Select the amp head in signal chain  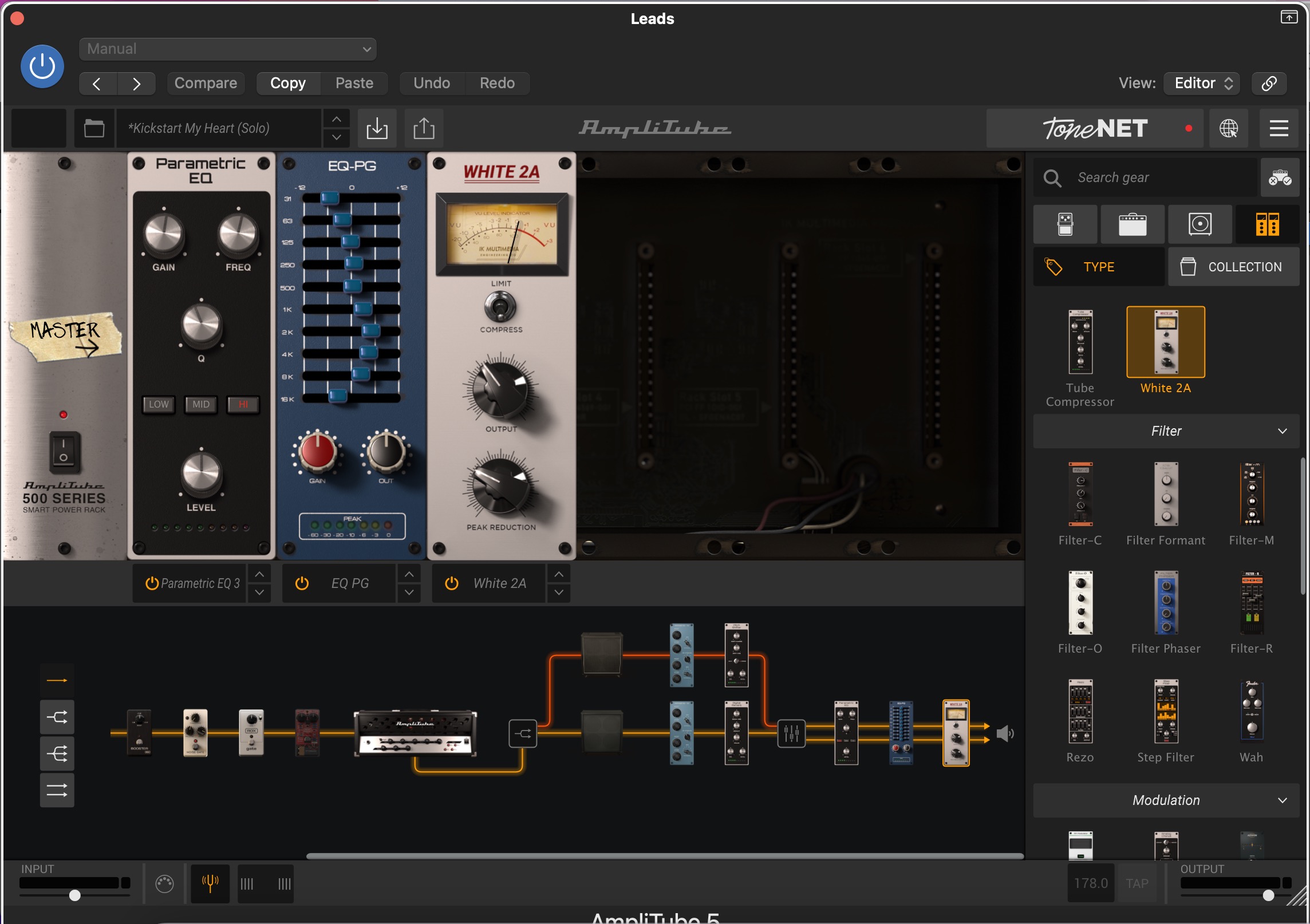pos(416,733)
